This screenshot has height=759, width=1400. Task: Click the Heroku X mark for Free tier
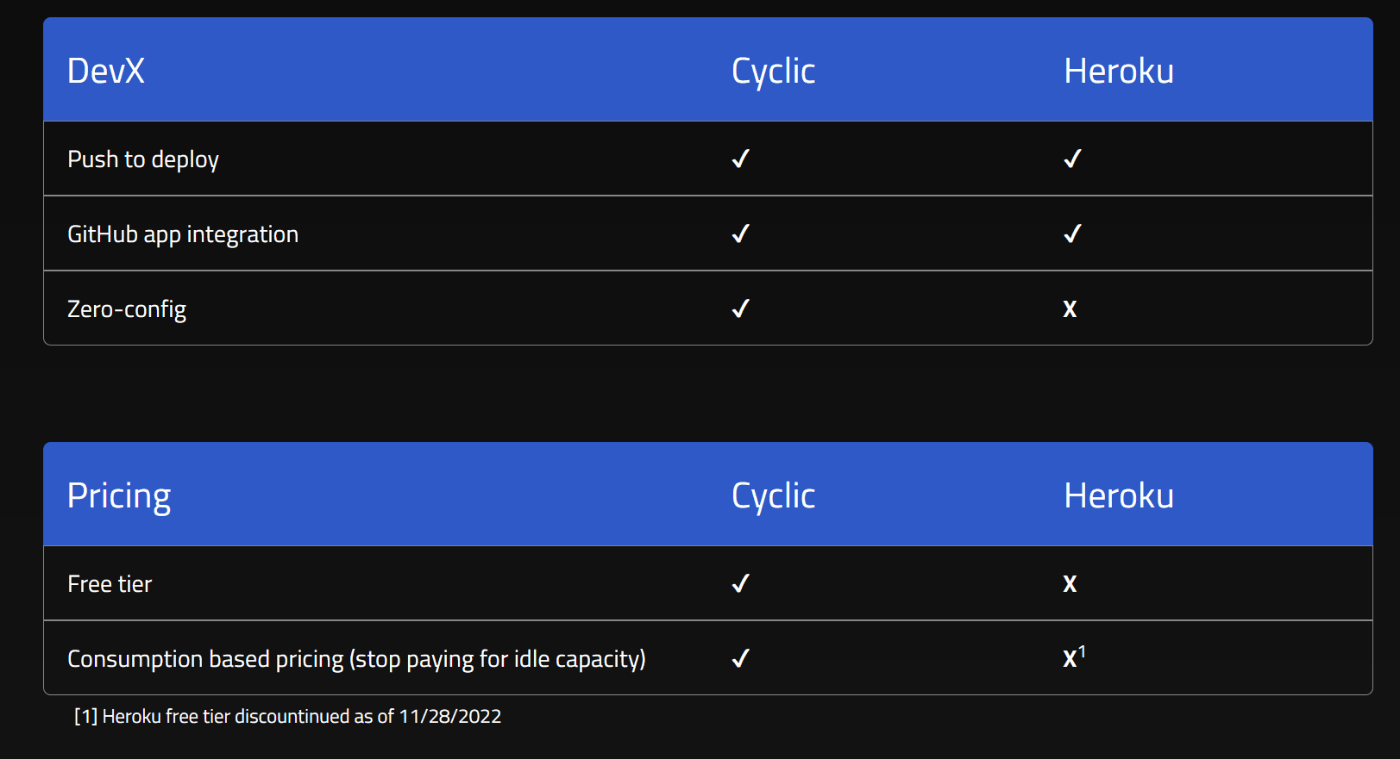(1070, 584)
